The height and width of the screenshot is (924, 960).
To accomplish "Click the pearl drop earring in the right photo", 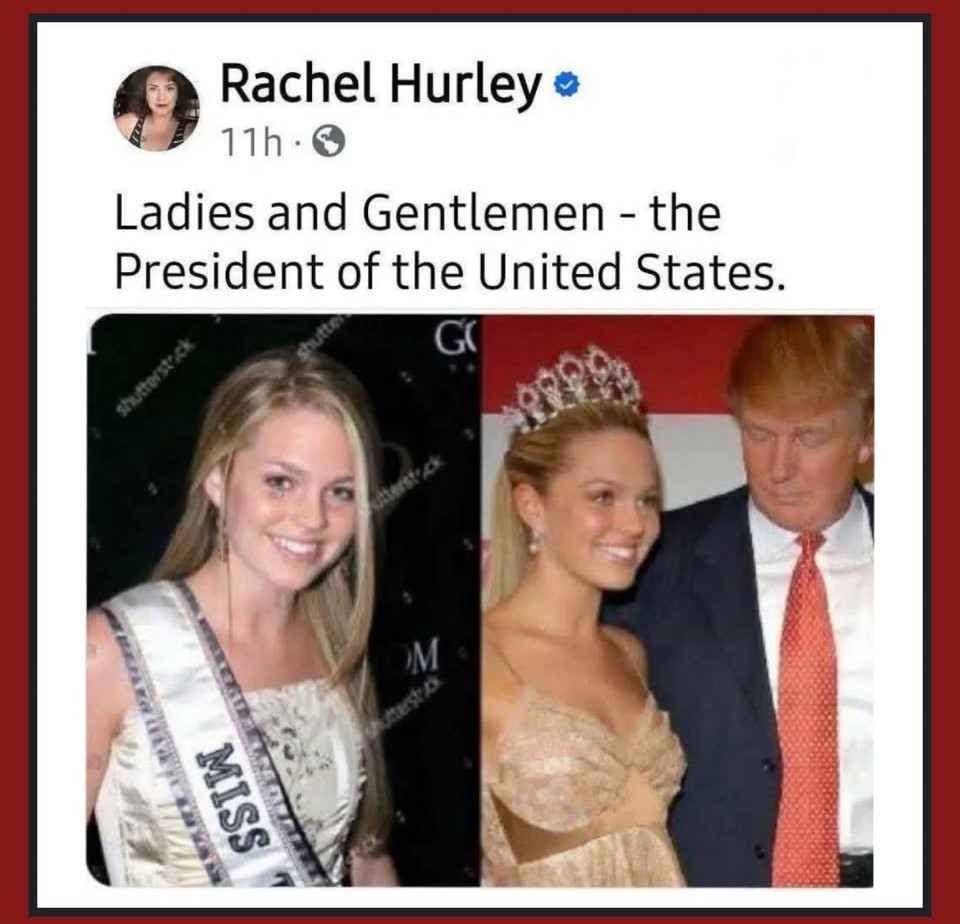I will (x=534, y=539).
